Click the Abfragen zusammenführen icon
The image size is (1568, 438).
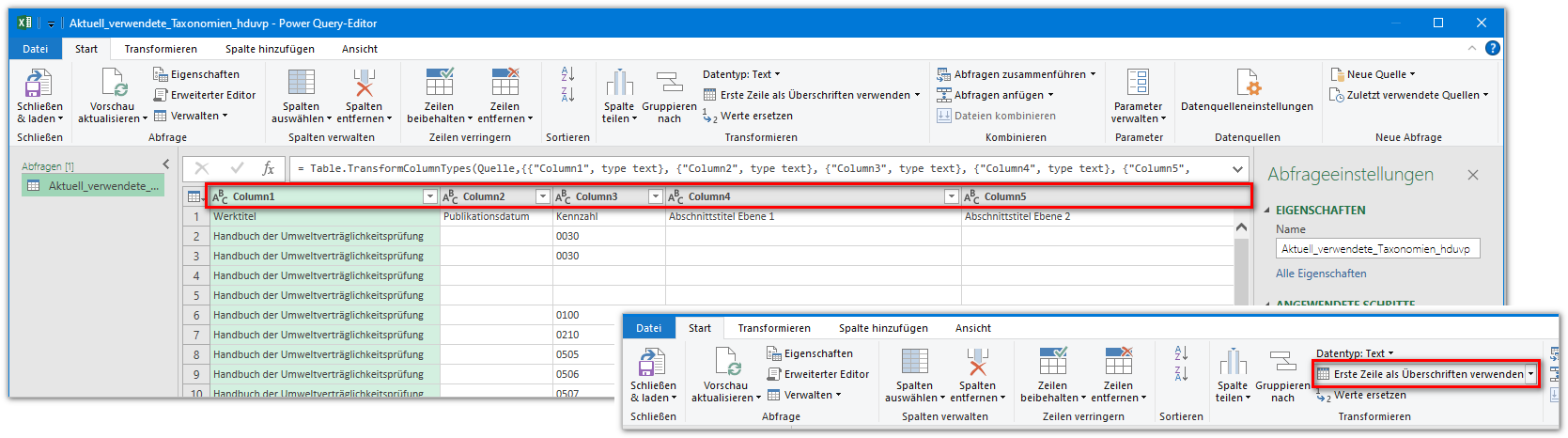point(944,74)
